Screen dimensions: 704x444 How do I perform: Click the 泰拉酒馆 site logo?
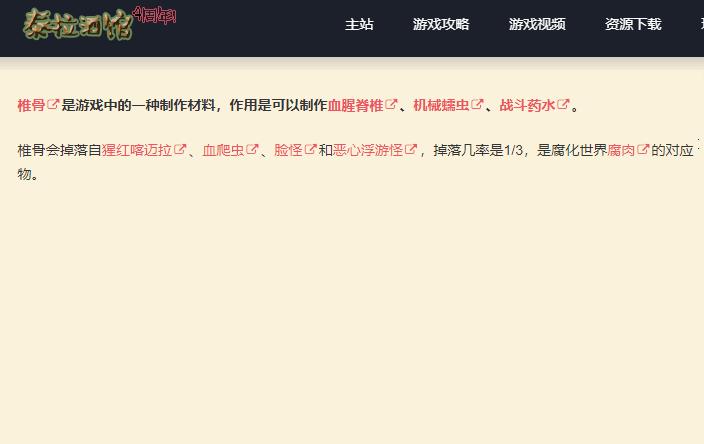pos(78,24)
